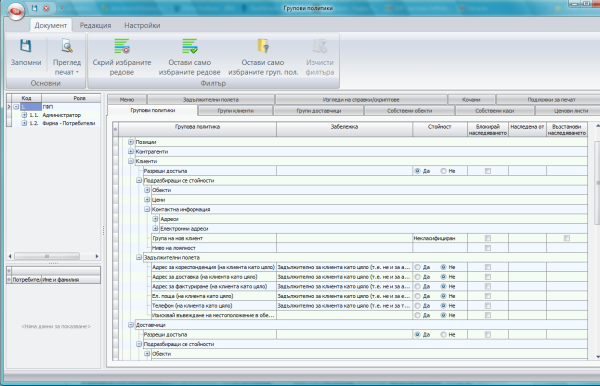
Task: Select Да for Адрес за фактуриране
Action: [417, 286]
